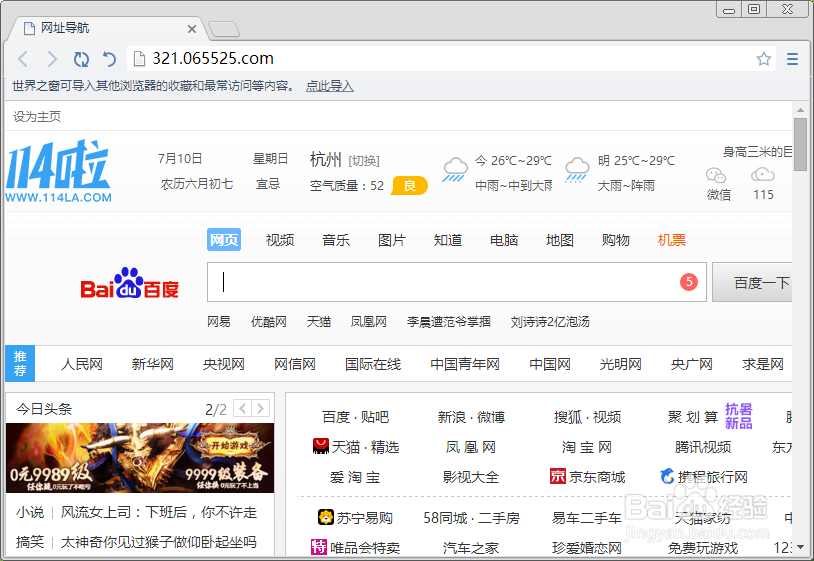The width and height of the screenshot is (814, 561).
Task: Open 优酷网 hot link
Action: point(268,322)
